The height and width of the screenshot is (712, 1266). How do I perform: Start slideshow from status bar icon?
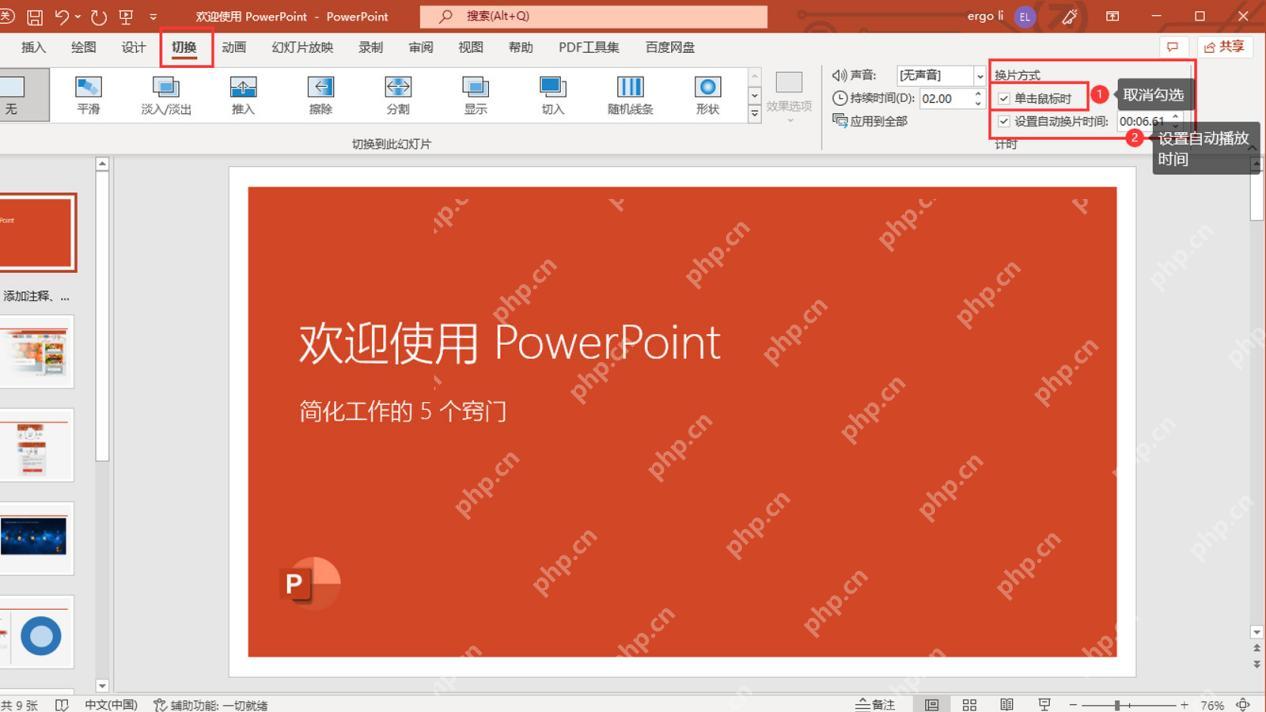point(1045,704)
